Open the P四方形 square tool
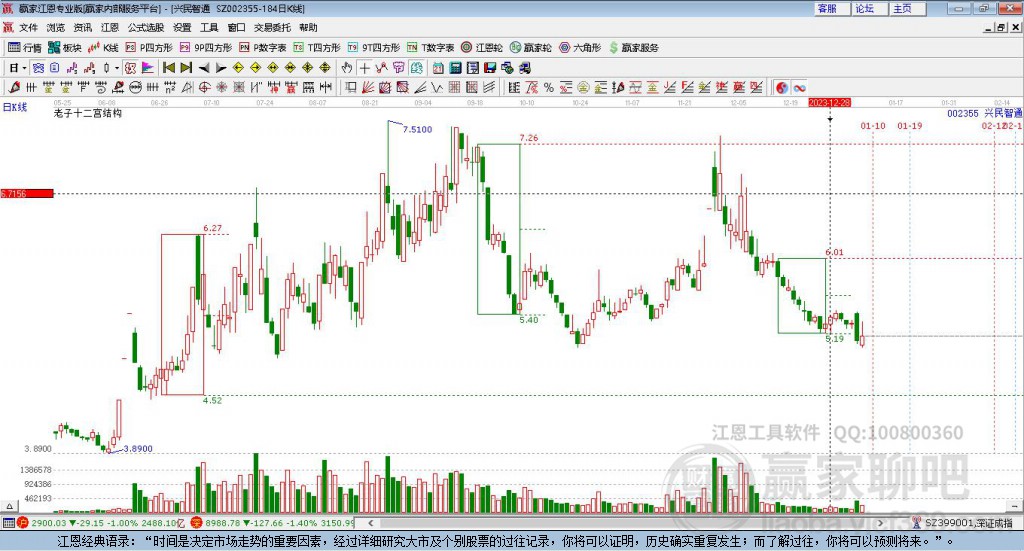This screenshot has height=551, width=1024. [149, 48]
